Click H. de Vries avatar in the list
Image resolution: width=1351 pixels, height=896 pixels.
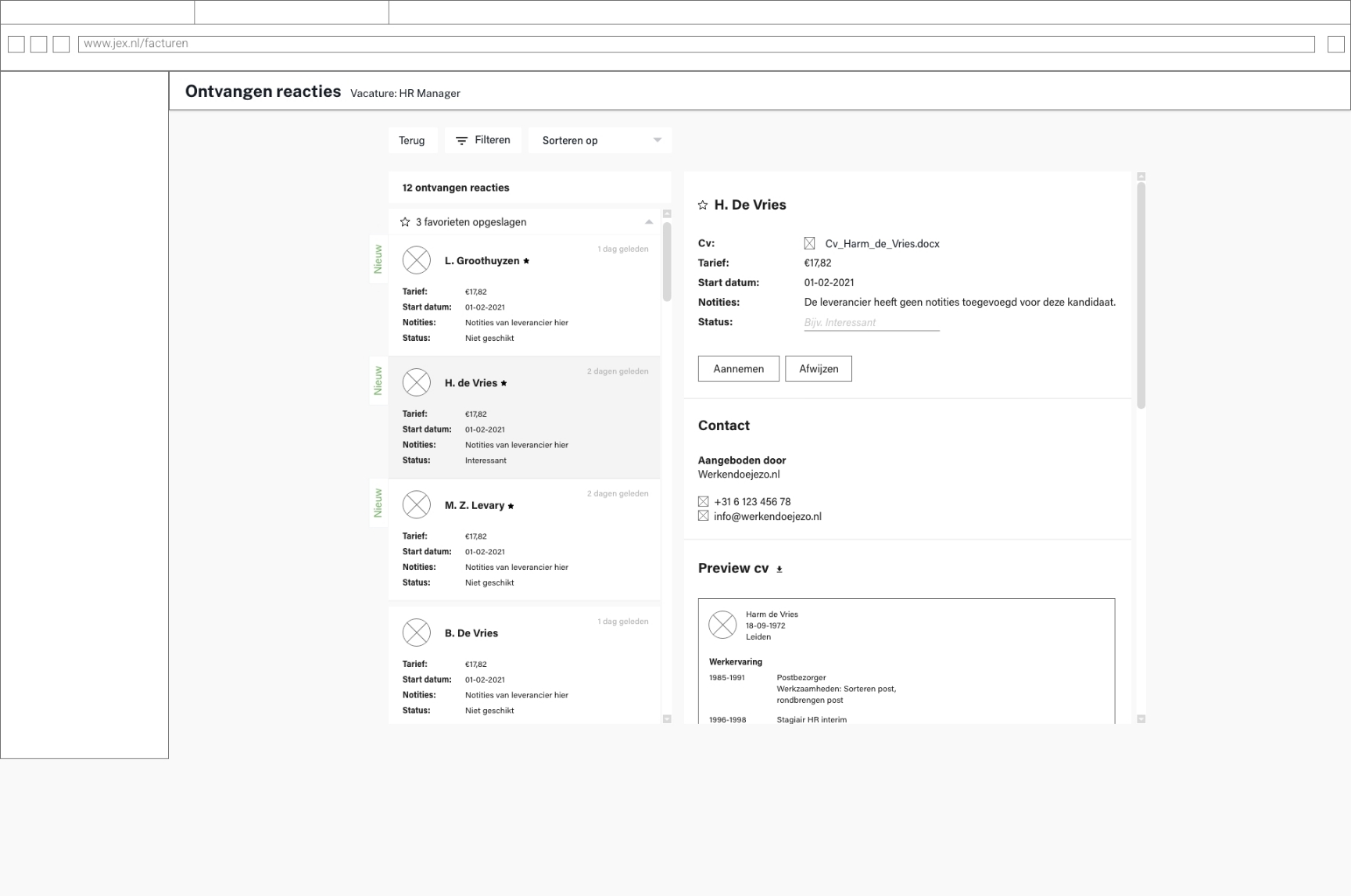click(x=417, y=382)
